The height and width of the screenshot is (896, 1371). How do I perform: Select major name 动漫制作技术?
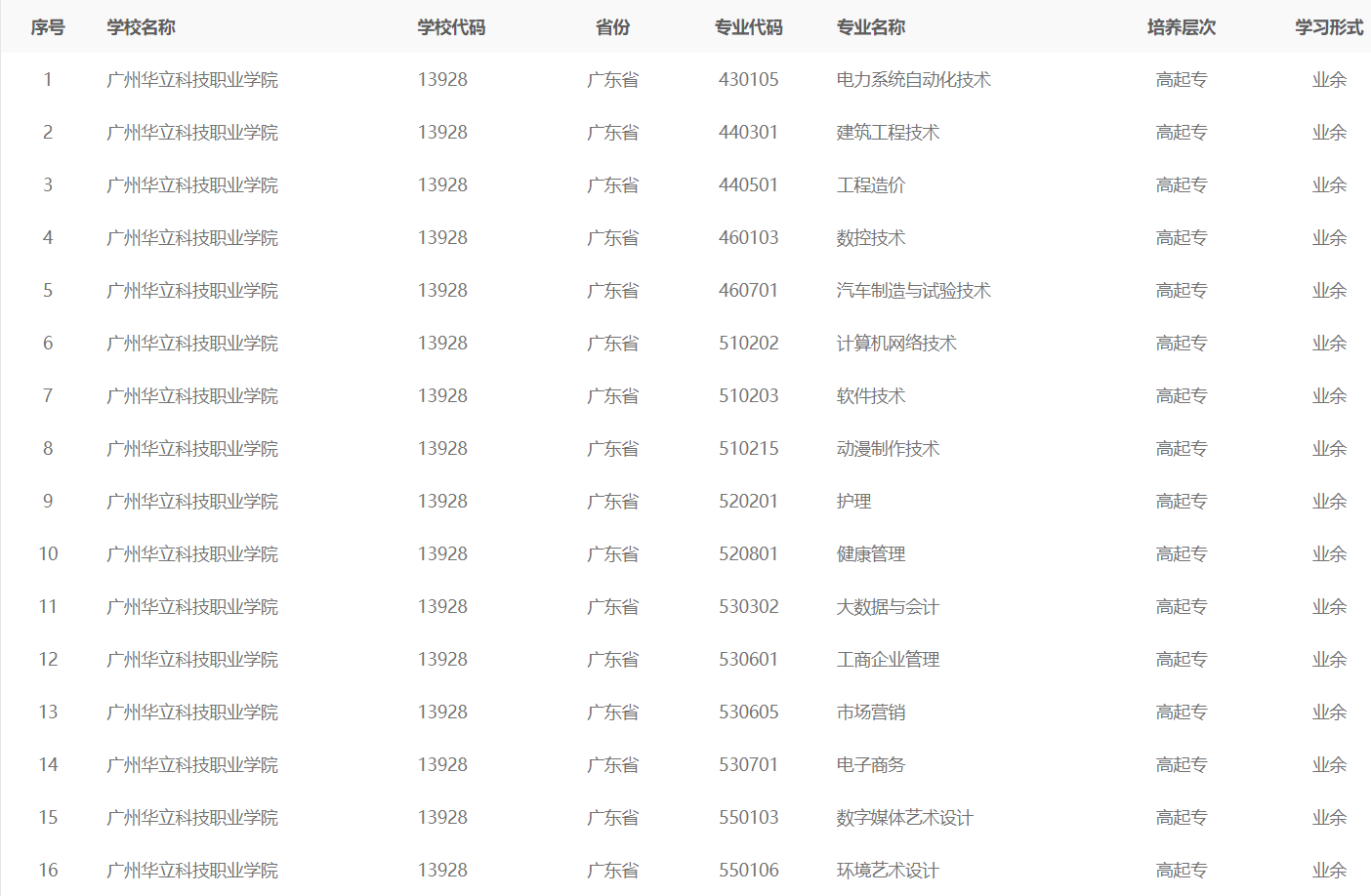(888, 449)
